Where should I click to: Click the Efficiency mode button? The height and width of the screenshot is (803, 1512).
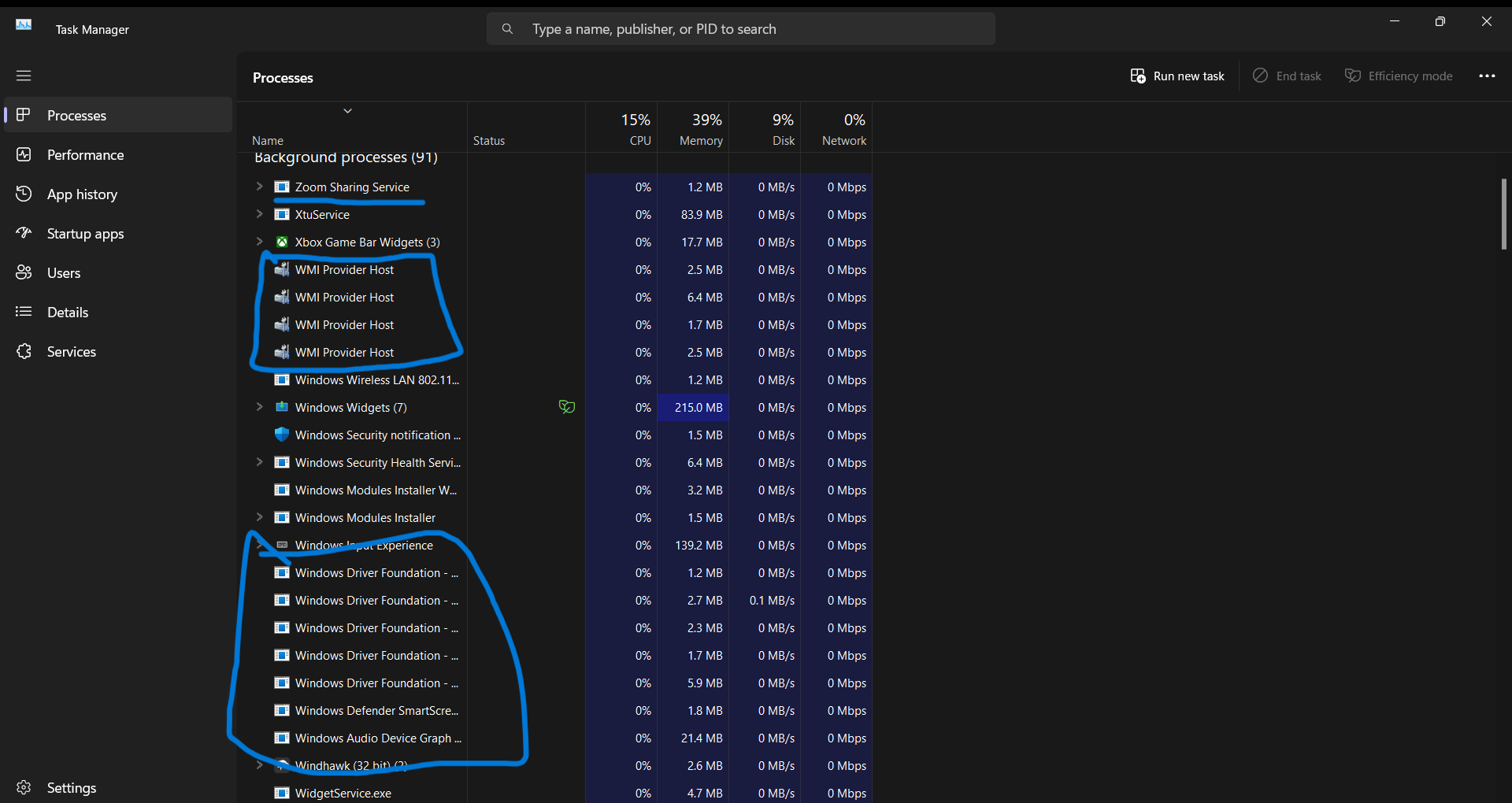pyautogui.click(x=1399, y=76)
